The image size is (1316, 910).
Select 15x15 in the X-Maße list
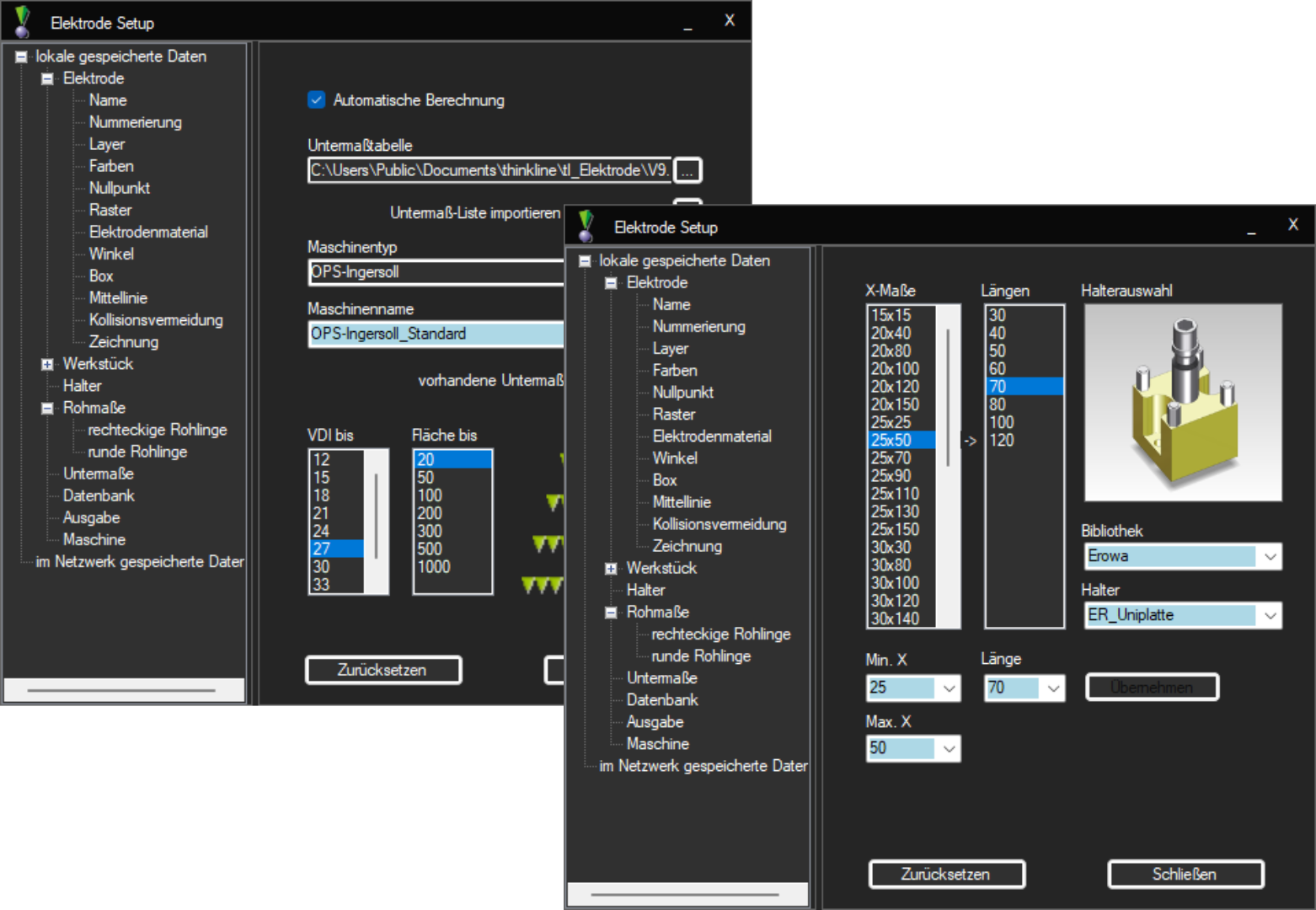[x=902, y=315]
